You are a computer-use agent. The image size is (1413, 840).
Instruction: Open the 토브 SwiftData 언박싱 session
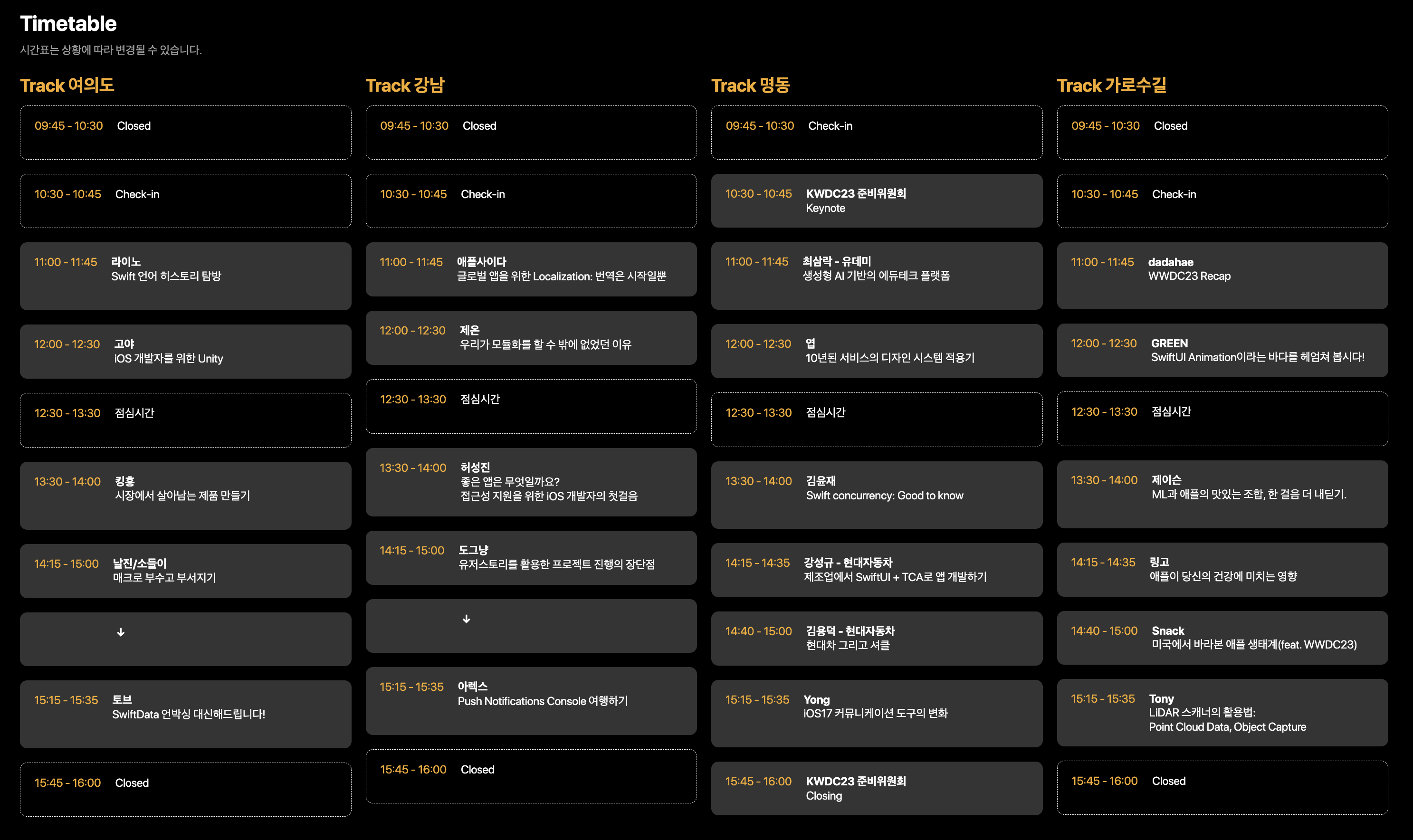coord(186,715)
